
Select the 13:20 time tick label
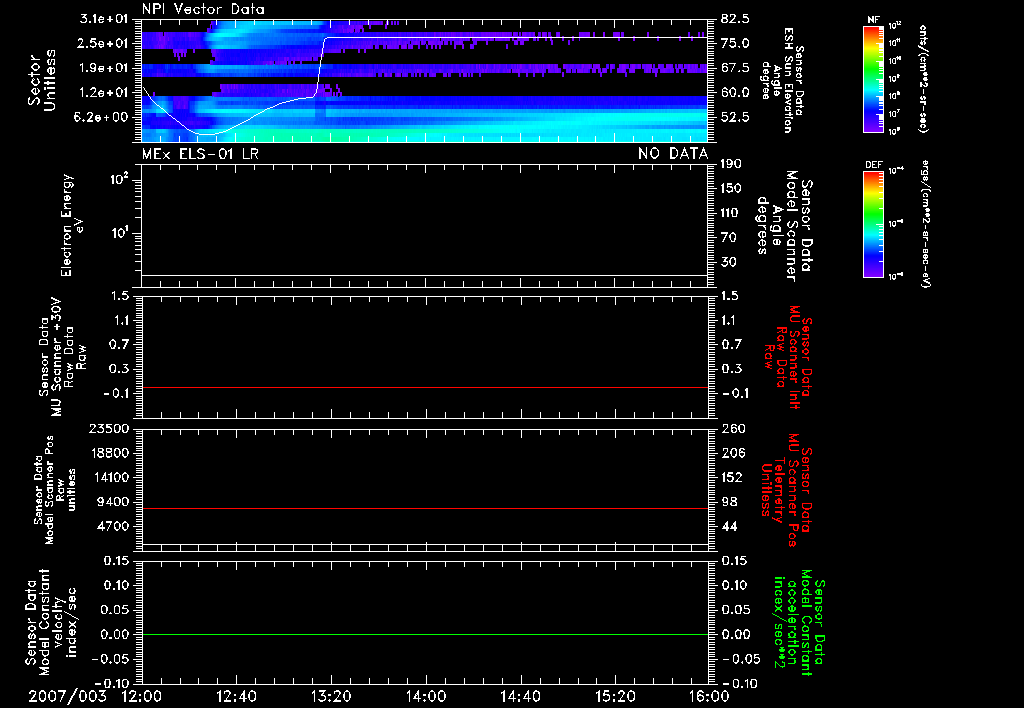pyautogui.click(x=331, y=696)
